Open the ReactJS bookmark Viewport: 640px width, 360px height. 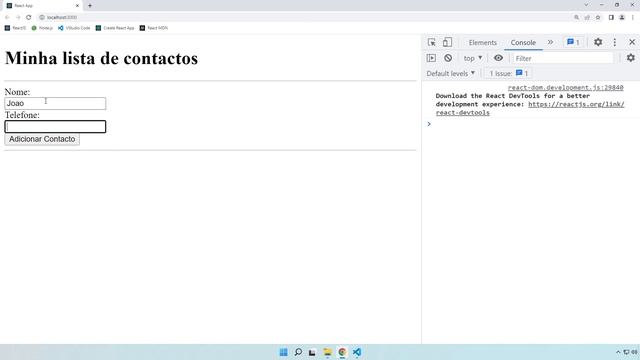coord(15,28)
